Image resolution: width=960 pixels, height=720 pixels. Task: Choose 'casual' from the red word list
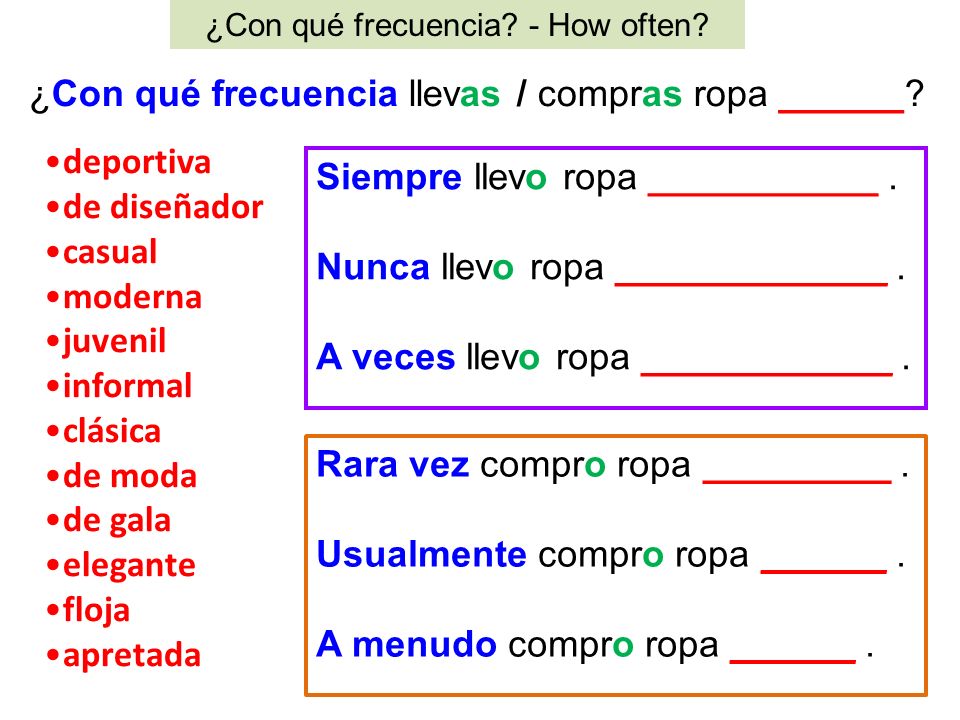110,252
